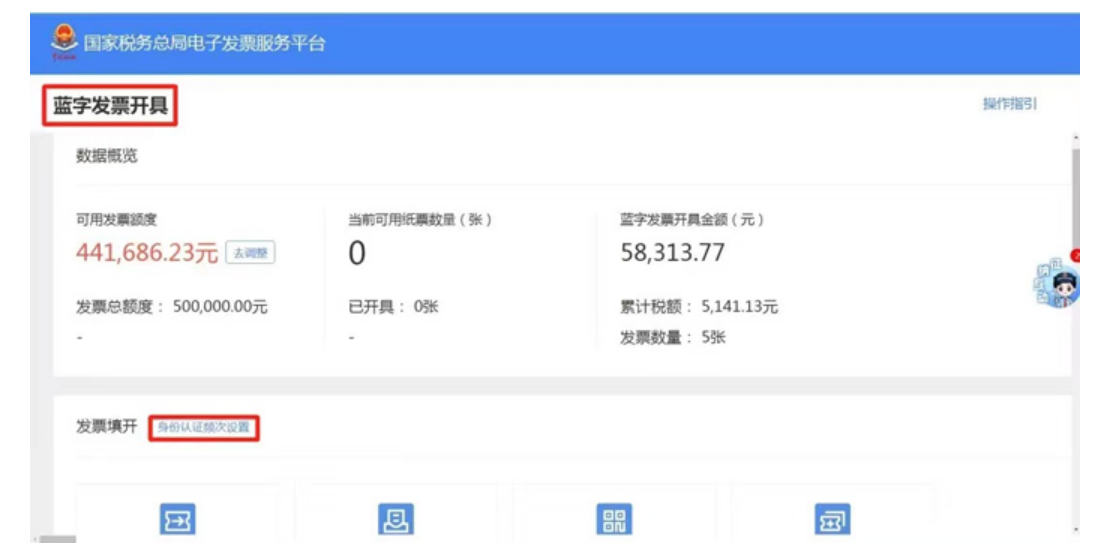This screenshot has height=559, width=1109.
Task: Click the 累计税额 5,141.13元 text
Action: click(x=699, y=307)
